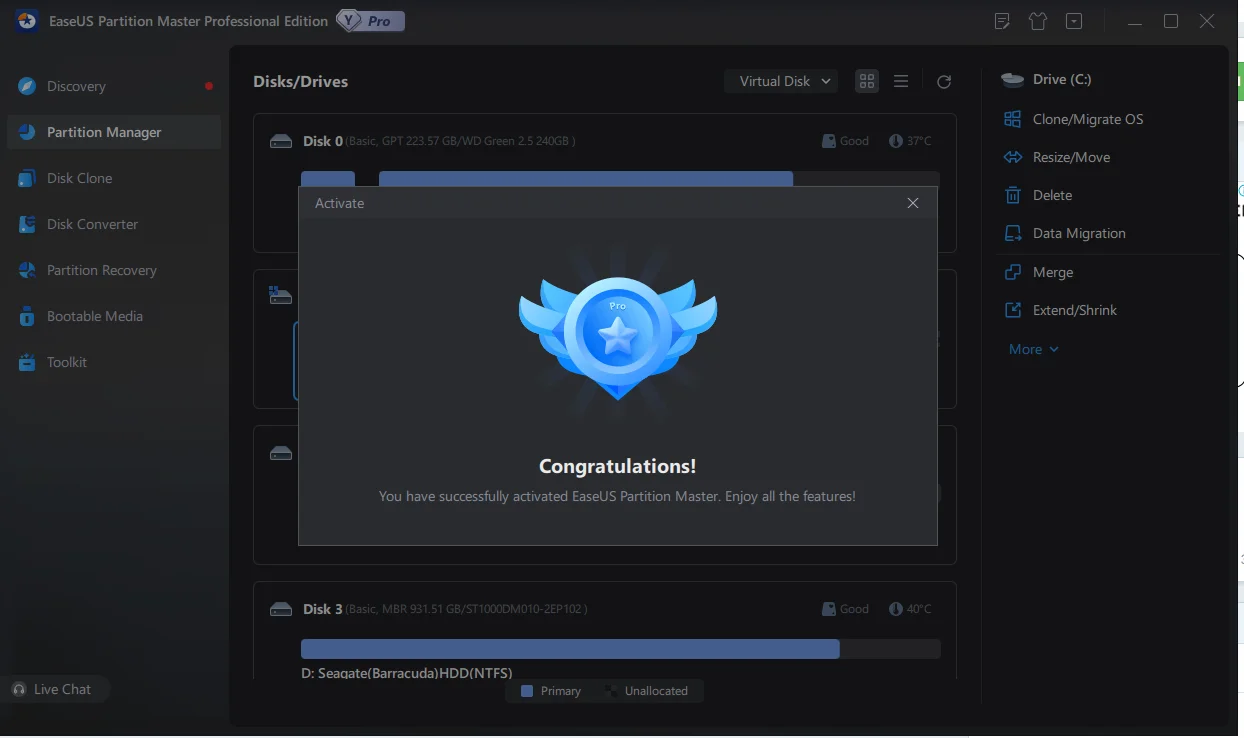
Task: Click Disk 3 40°C temperature indicator
Action: point(910,608)
